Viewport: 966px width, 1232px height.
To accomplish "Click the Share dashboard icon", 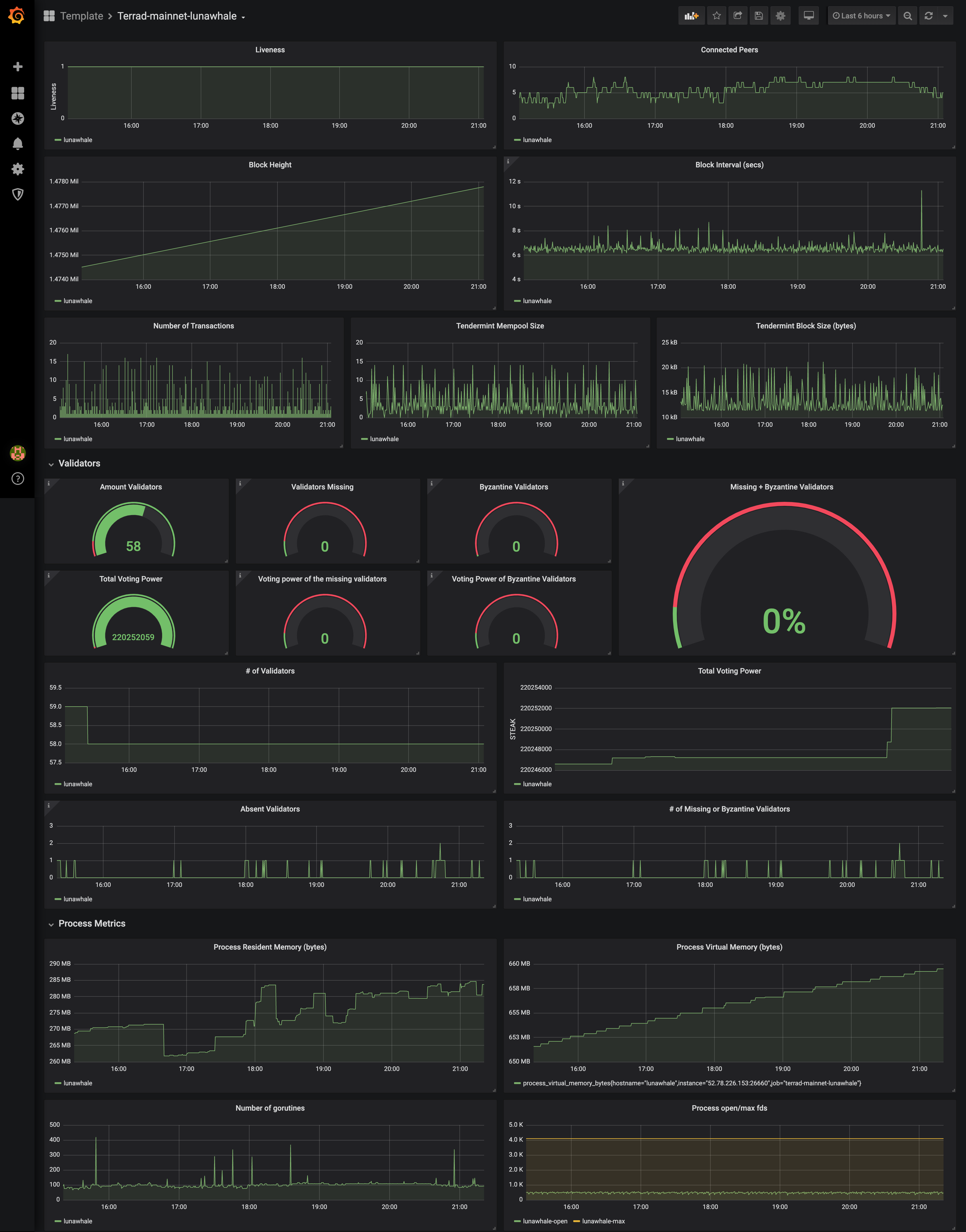I will (737, 16).
